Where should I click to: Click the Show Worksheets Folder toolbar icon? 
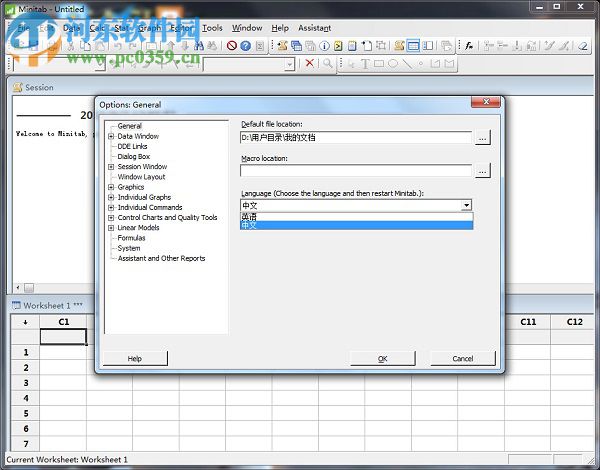click(x=297, y=46)
